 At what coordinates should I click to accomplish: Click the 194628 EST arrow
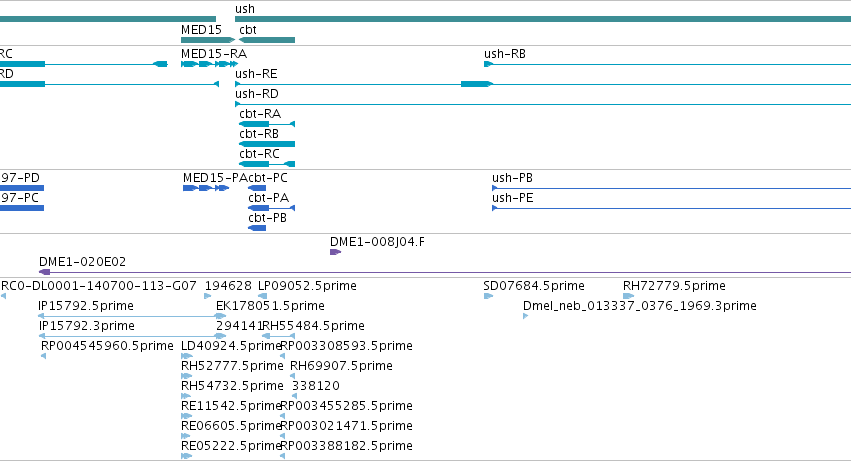pos(208,296)
